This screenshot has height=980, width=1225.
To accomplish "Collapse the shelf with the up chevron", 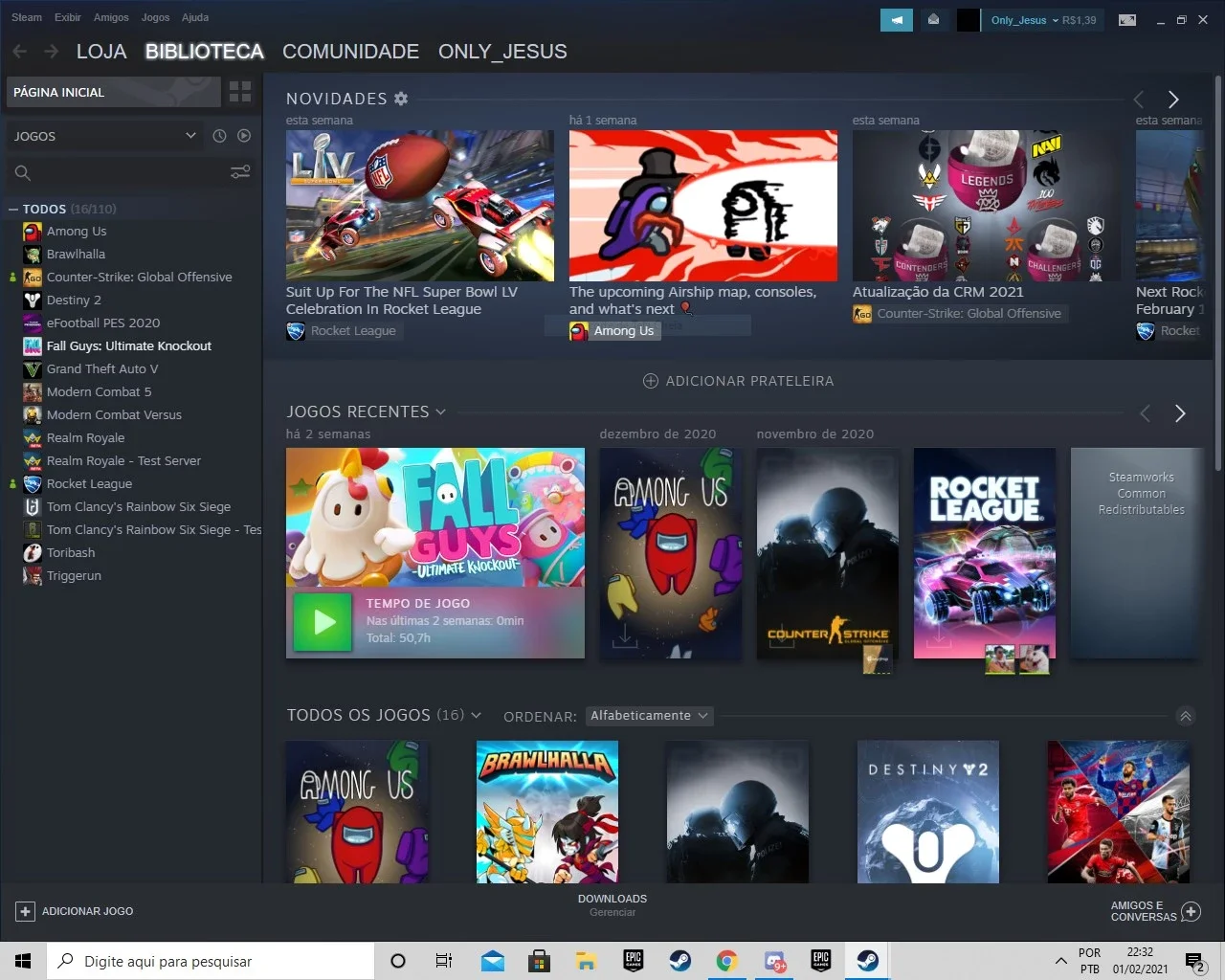I will pyautogui.click(x=1186, y=716).
